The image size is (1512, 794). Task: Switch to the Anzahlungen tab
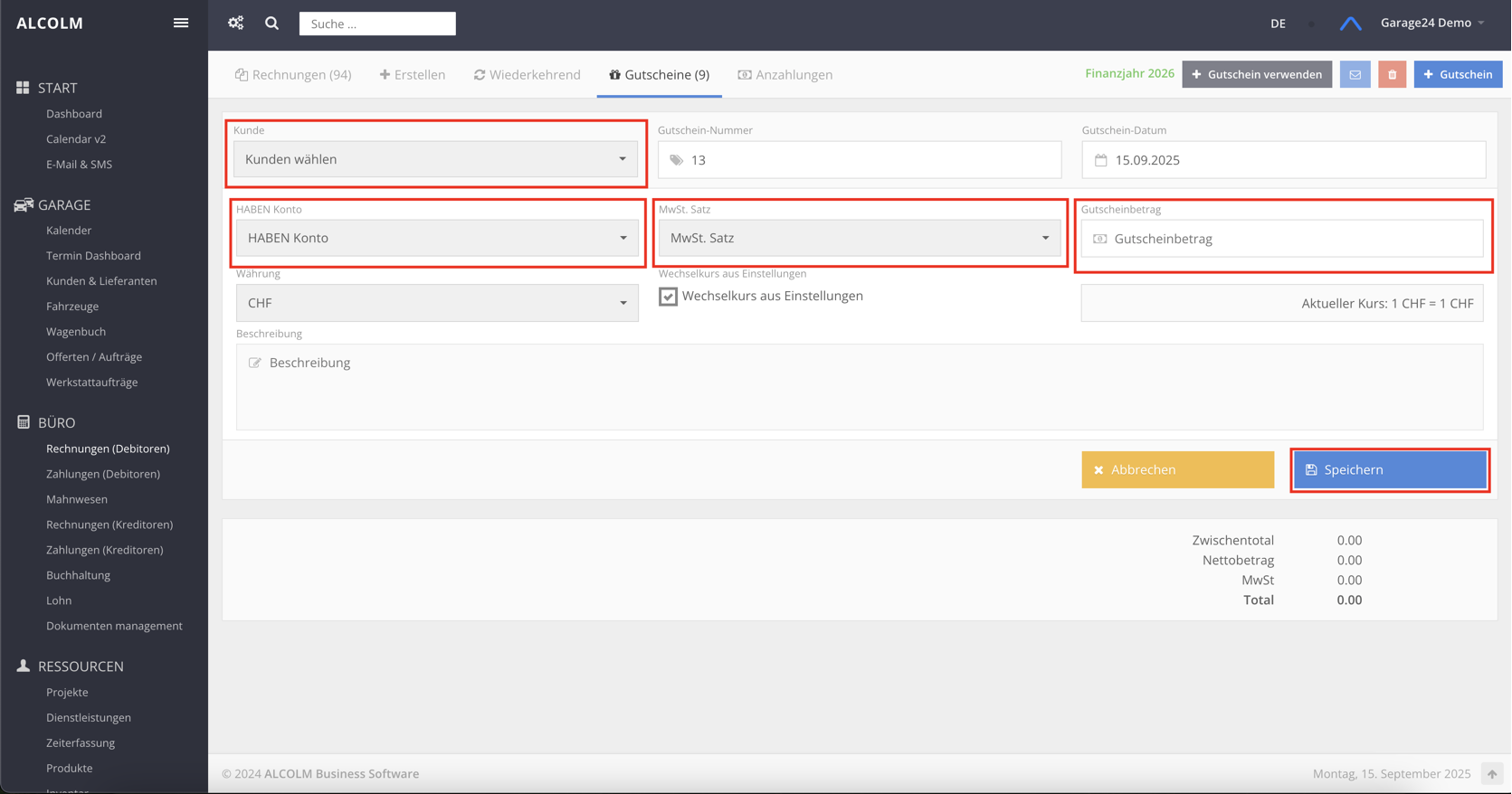[x=785, y=75]
